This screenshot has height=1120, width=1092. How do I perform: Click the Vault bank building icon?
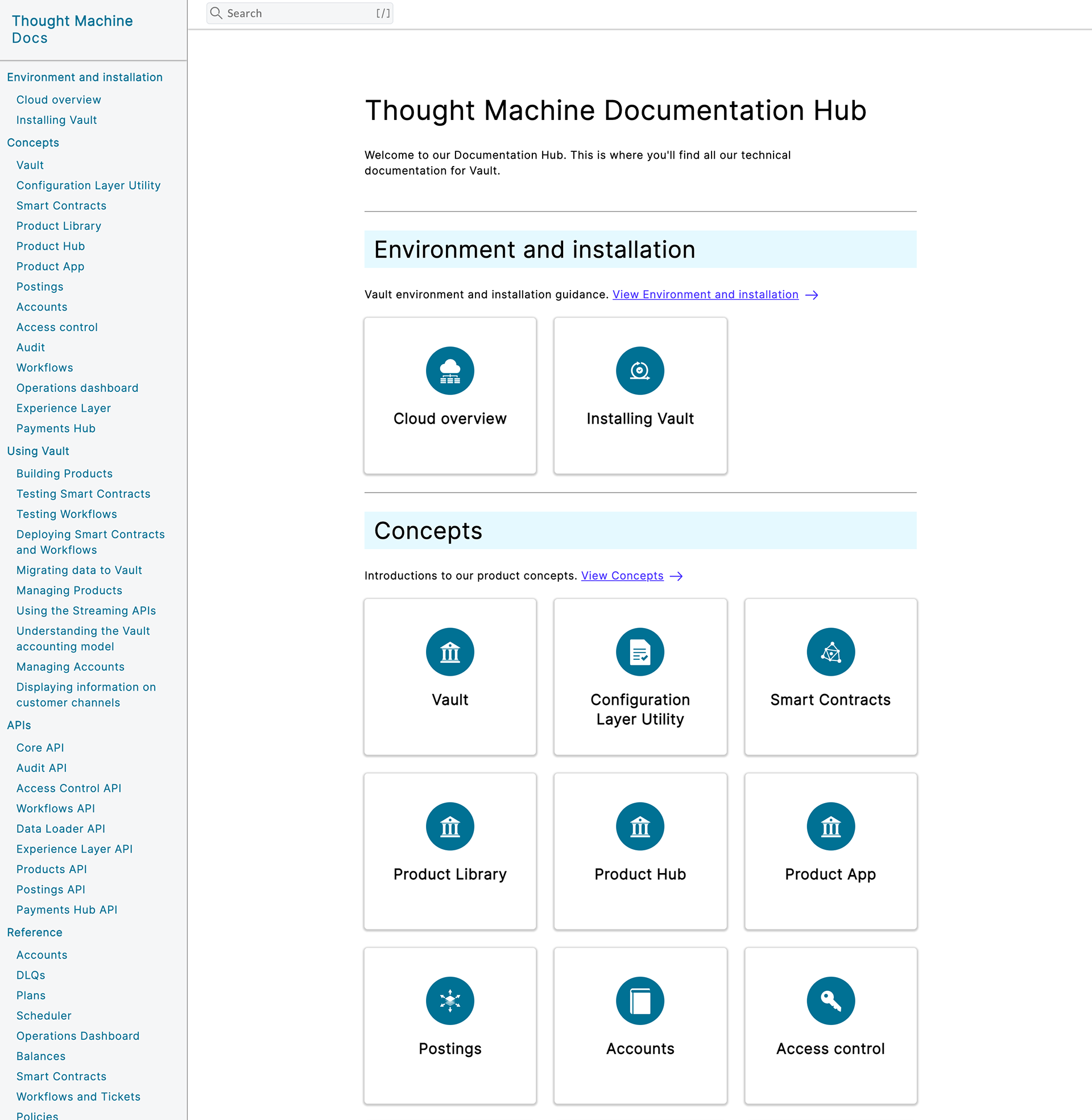click(450, 652)
